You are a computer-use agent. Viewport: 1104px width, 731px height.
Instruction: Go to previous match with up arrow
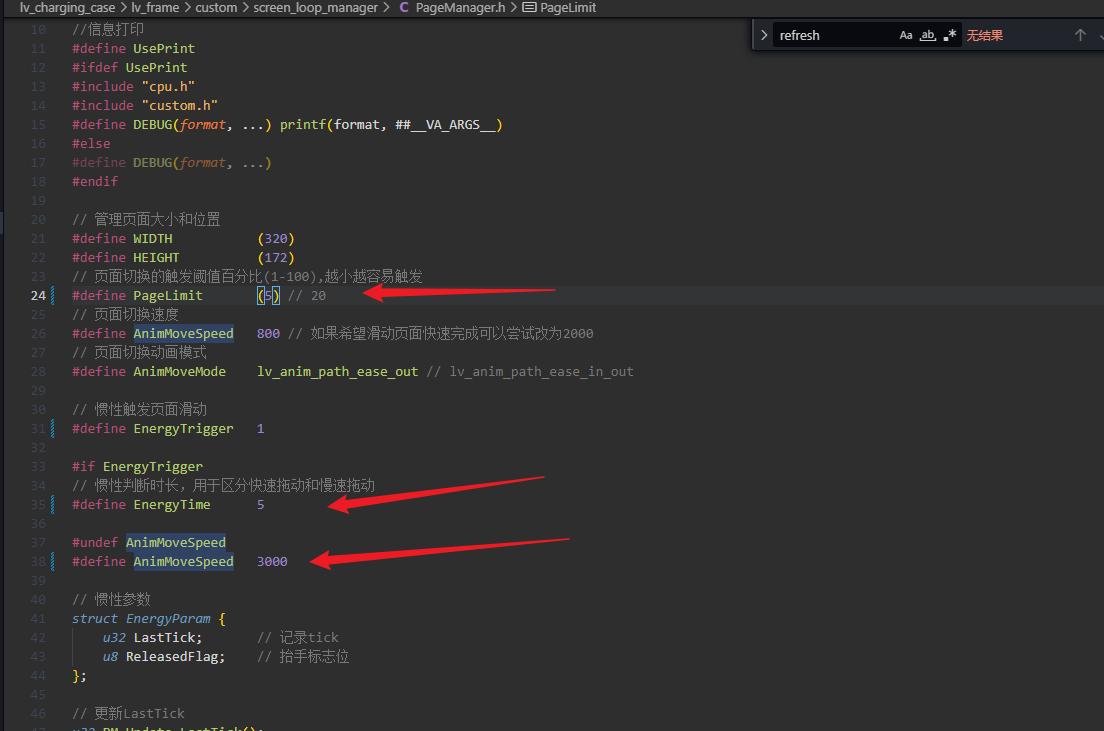(x=1080, y=35)
